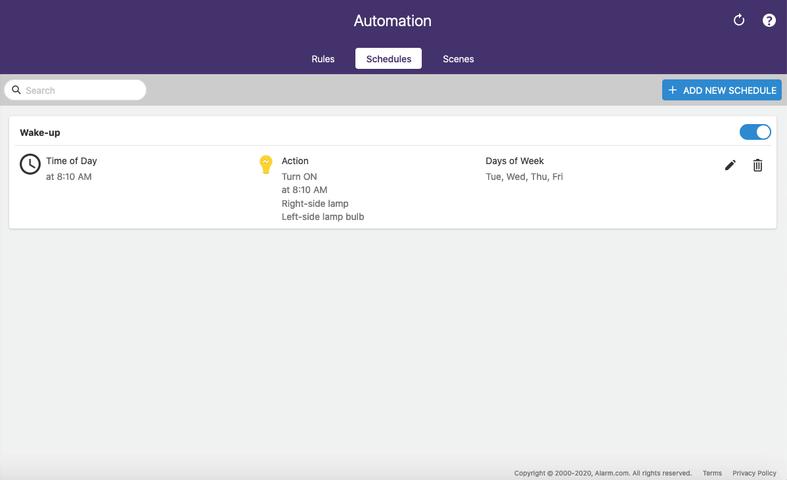Click the yellow lightbulb Action icon

tap(266, 165)
